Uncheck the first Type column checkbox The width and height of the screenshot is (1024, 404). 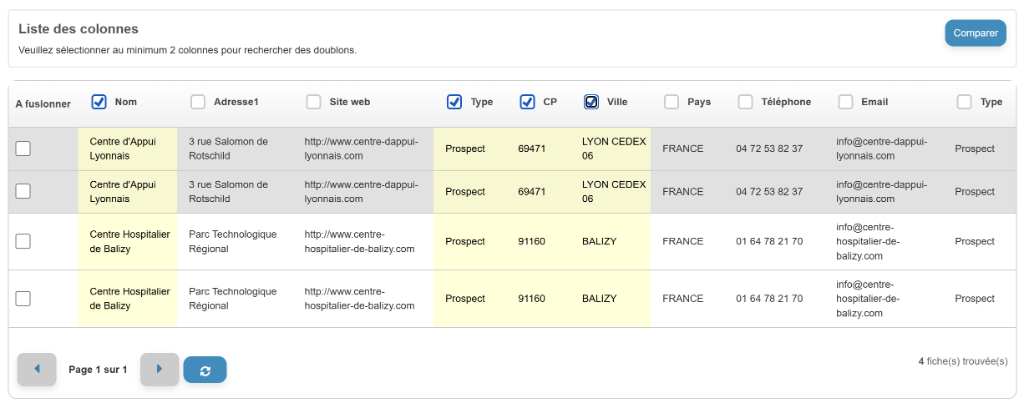point(455,102)
